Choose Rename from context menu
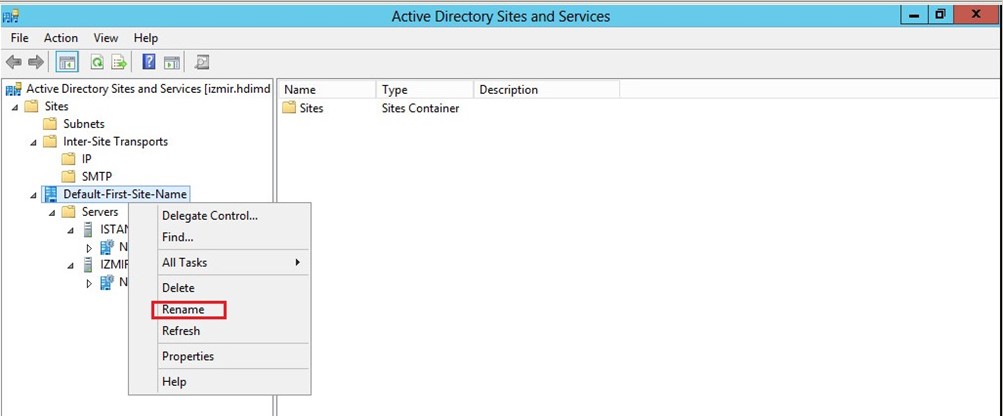 [x=183, y=309]
